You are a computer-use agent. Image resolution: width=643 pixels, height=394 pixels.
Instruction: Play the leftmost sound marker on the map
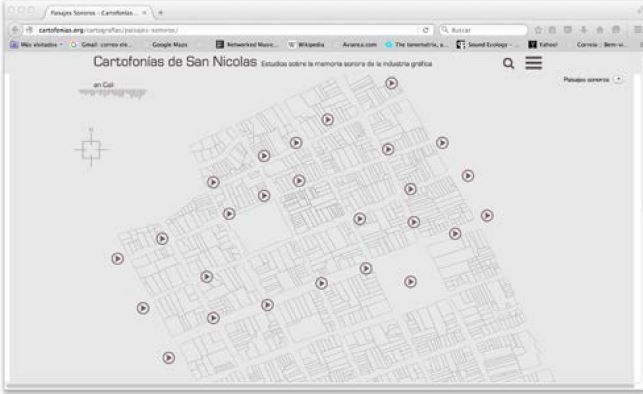118,259
